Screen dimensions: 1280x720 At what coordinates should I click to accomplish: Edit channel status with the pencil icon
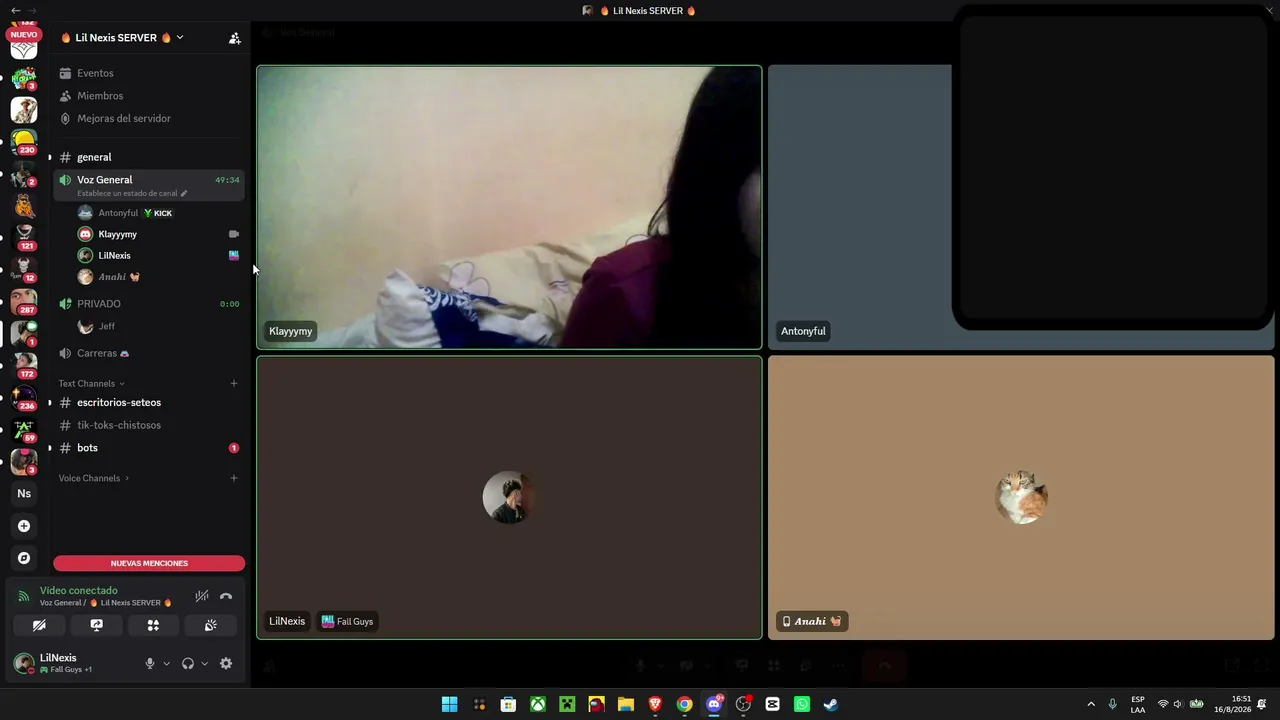pyautogui.click(x=184, y=194)
